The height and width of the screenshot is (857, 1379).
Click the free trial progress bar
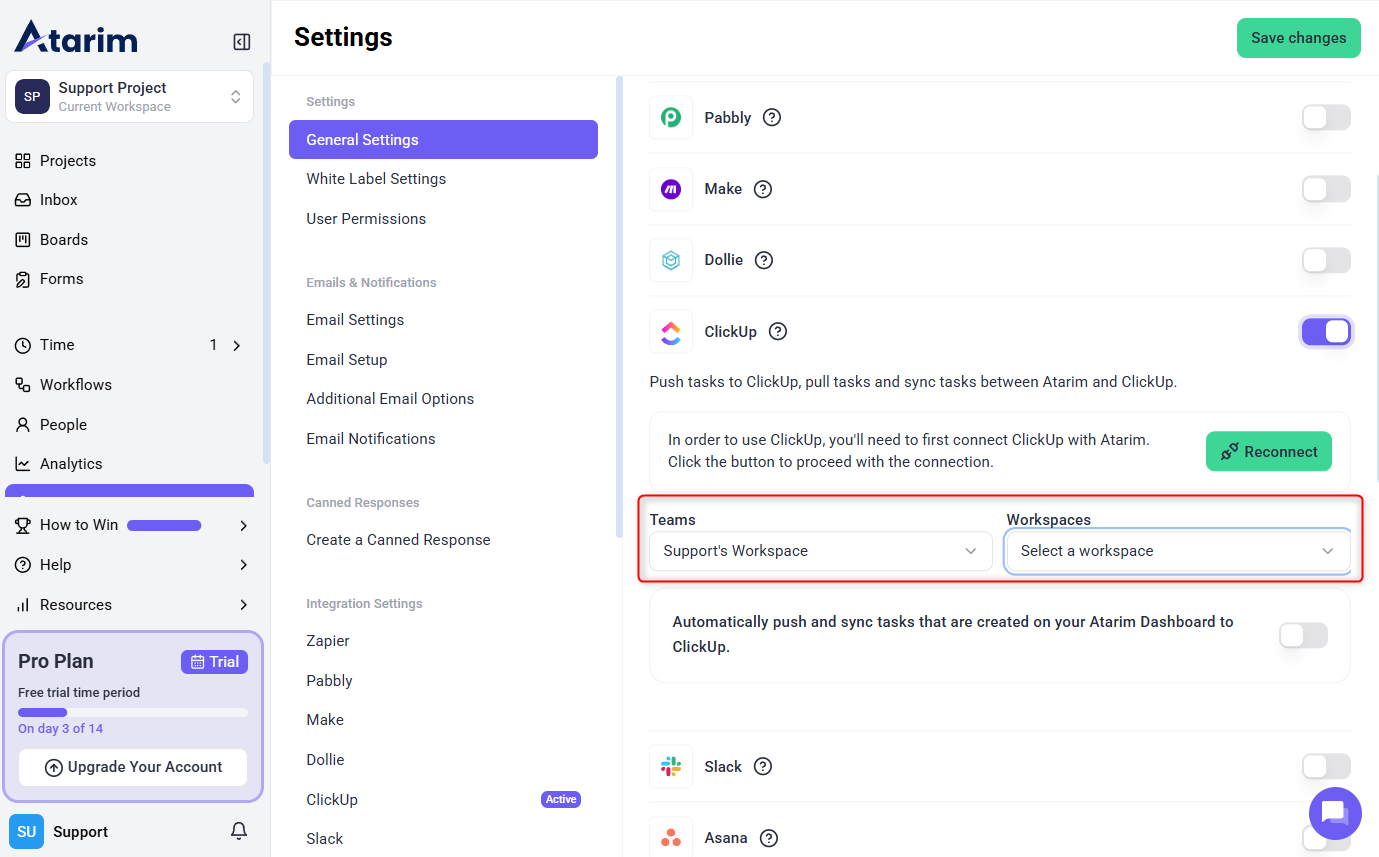pos(133,712)
